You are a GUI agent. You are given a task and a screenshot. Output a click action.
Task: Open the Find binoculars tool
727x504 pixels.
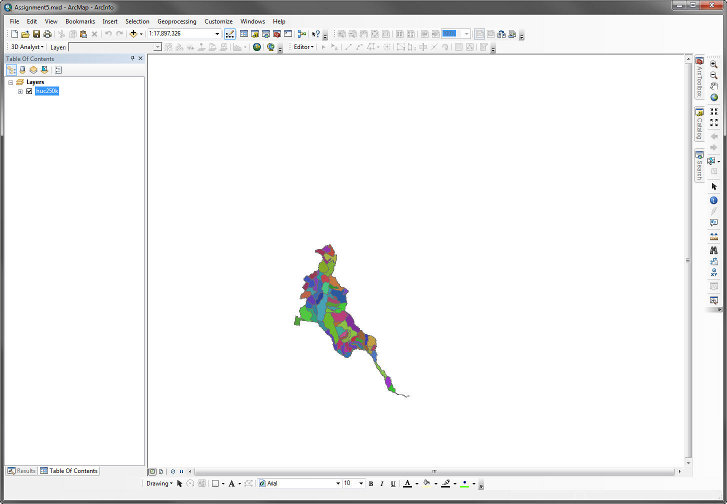point(714,250)
